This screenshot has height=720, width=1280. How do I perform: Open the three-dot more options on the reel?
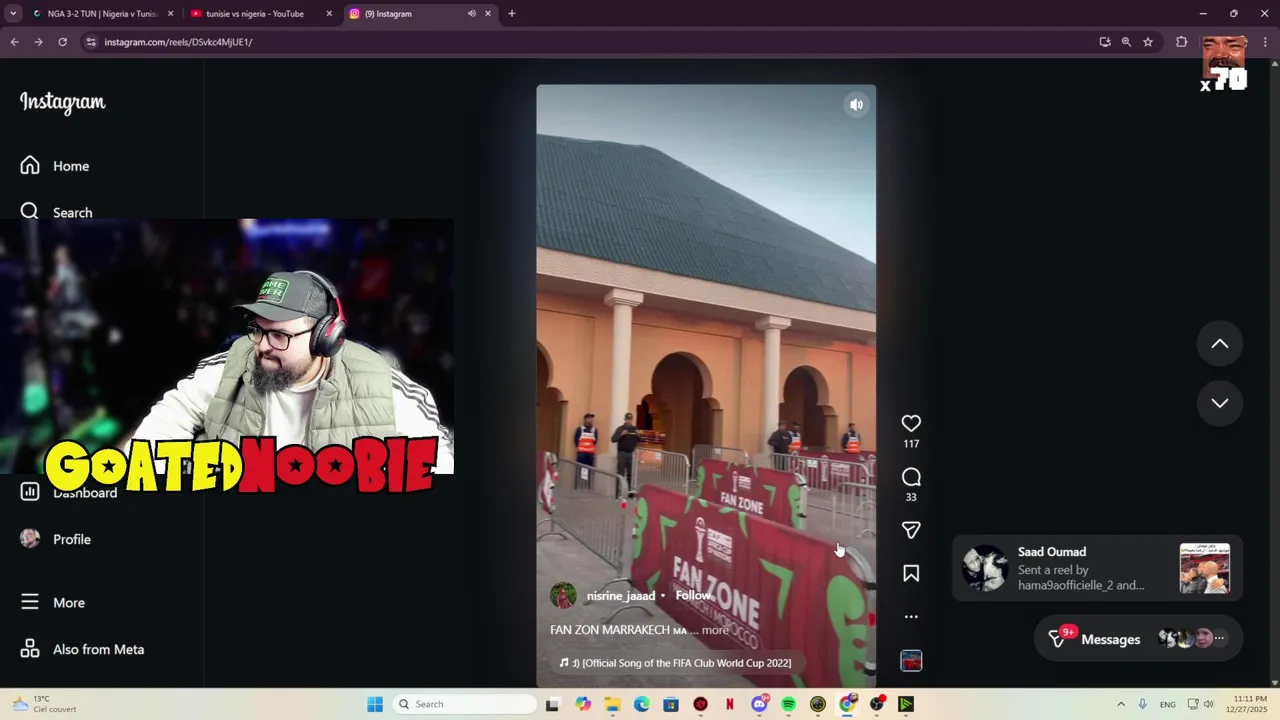coord(911,617)
